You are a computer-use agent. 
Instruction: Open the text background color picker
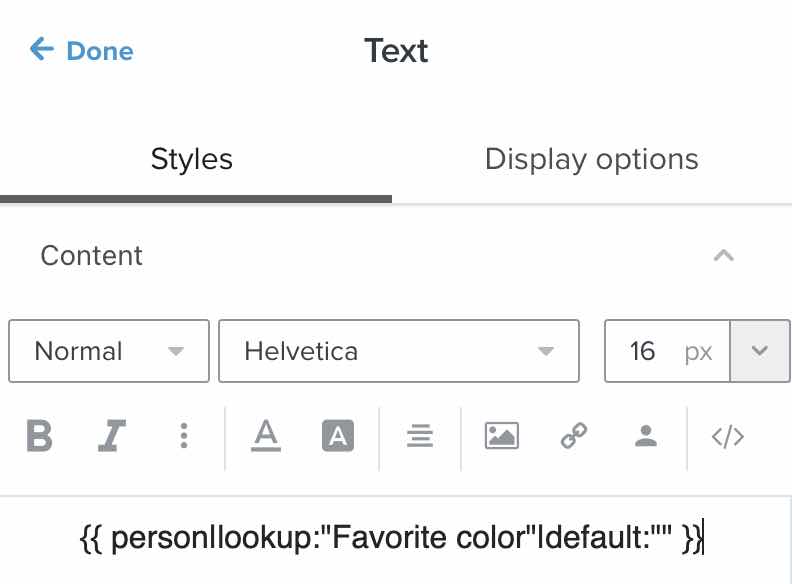(x=338, y=436)
